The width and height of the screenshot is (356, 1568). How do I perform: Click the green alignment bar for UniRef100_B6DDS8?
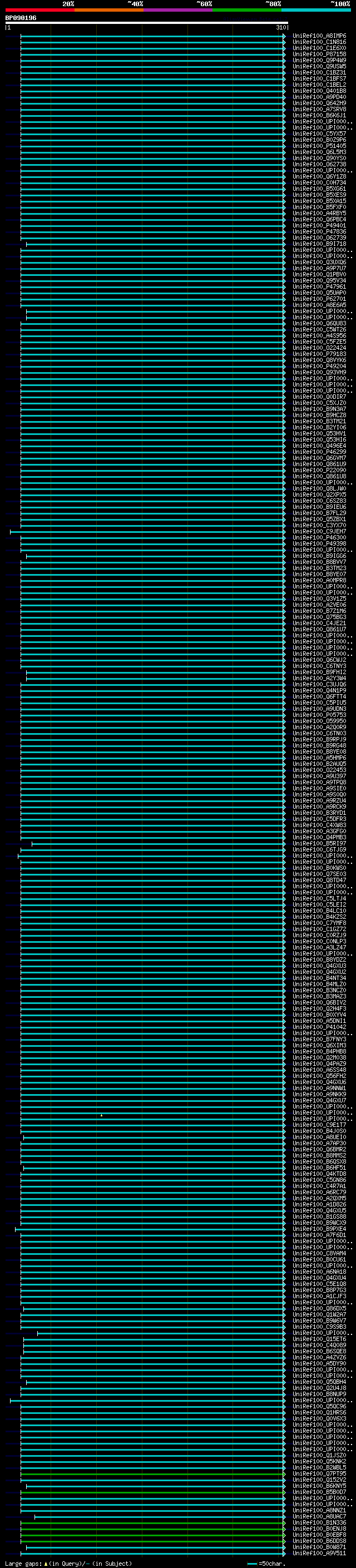(153, 1541)
